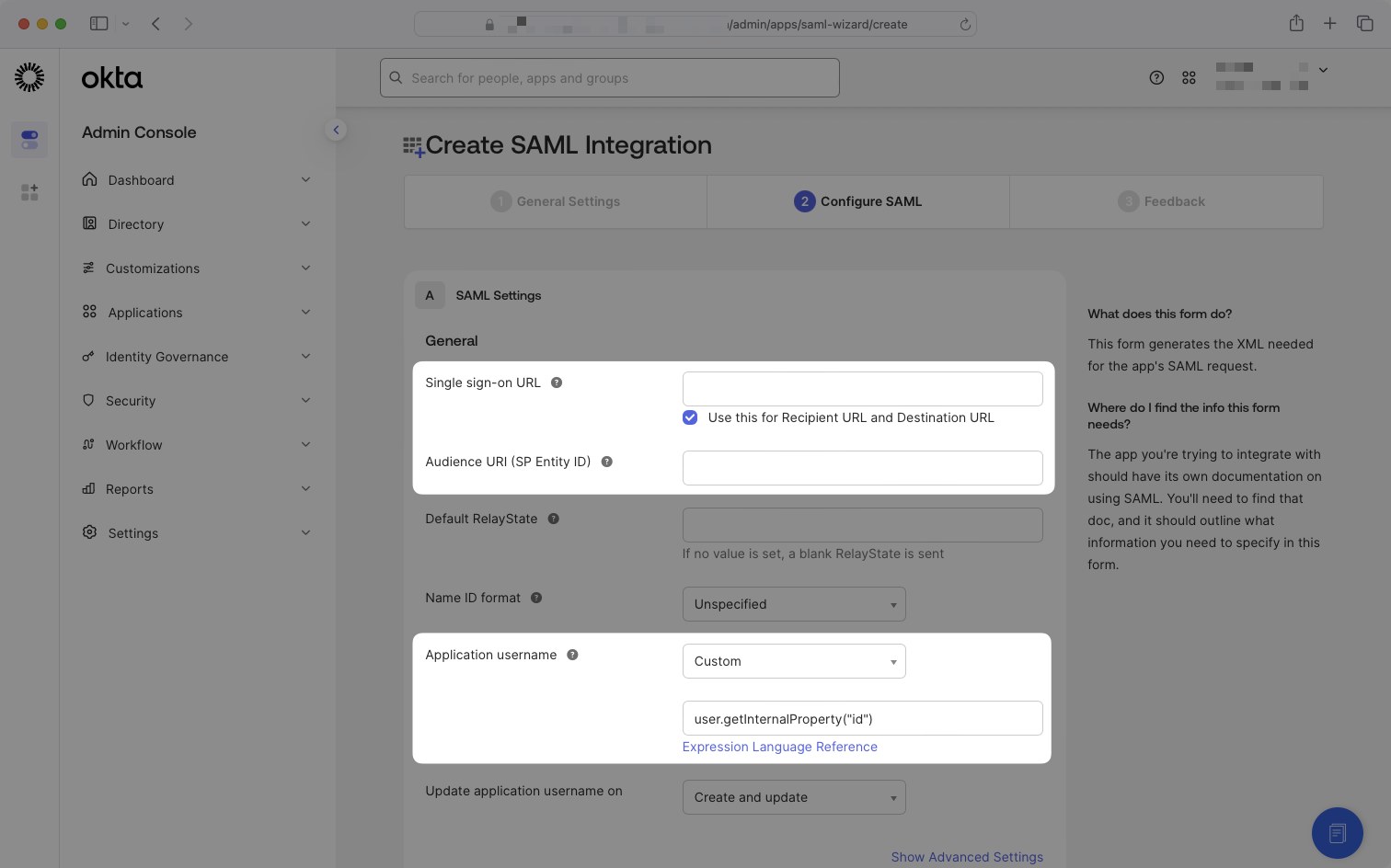Image resolution: width=1391 pixels, height=868 pixels.
Task: Click the help icon next to Audience URI
Action: pyautogui.click(x=606, y=462)
